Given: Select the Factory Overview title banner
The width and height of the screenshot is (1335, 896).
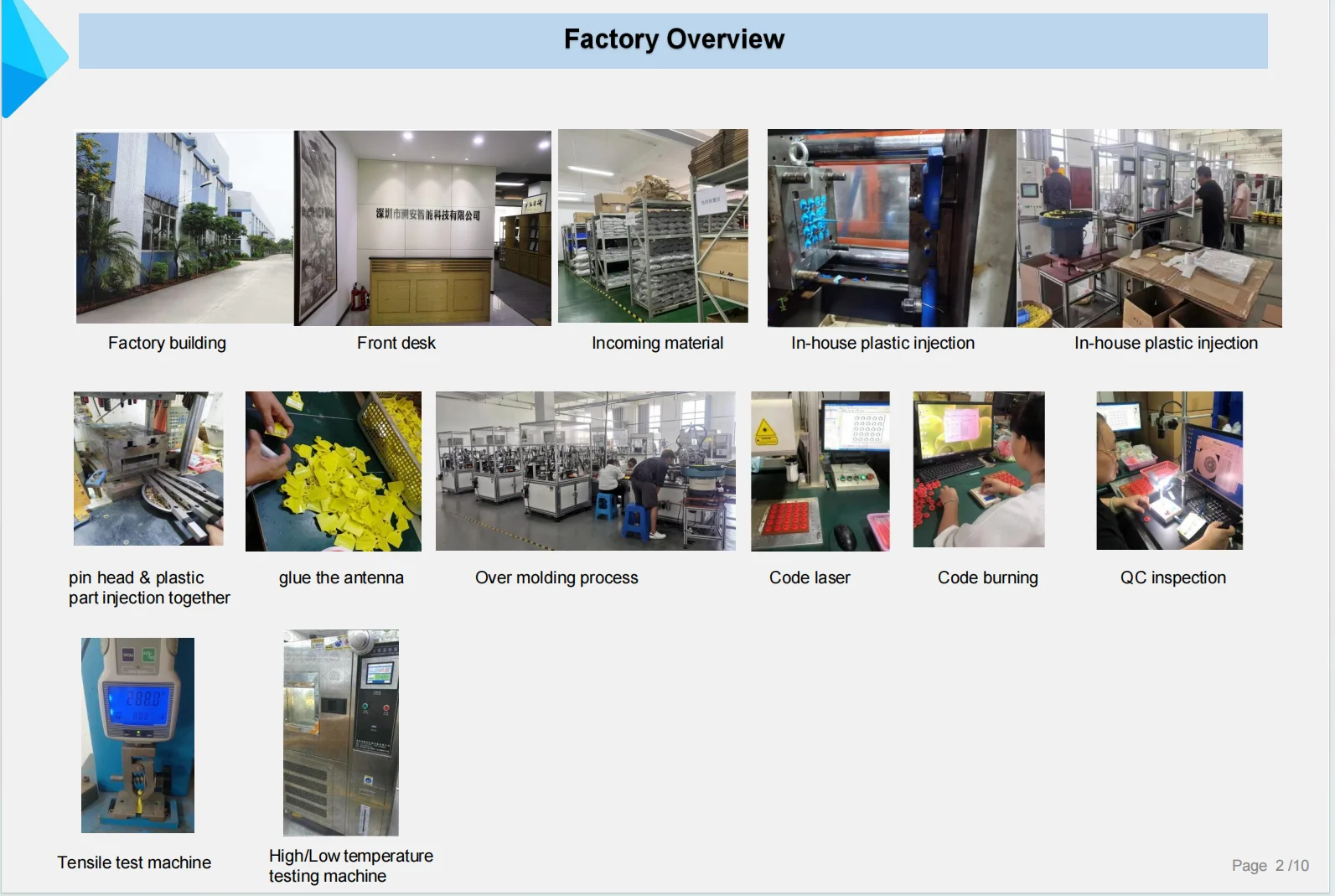Looking at the screenshot, I should [673, 40].
